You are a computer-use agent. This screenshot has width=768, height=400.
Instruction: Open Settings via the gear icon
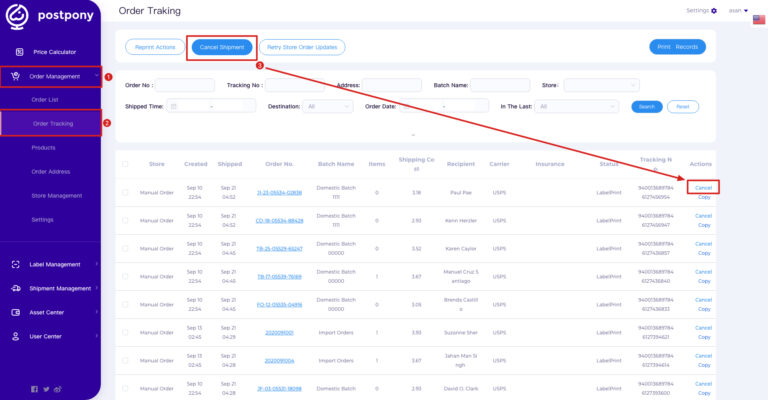coord(714,10)
